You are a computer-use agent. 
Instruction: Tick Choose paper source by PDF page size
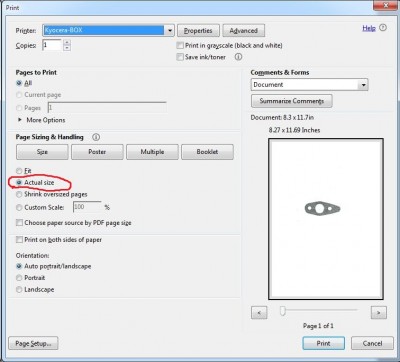point(19,222)
